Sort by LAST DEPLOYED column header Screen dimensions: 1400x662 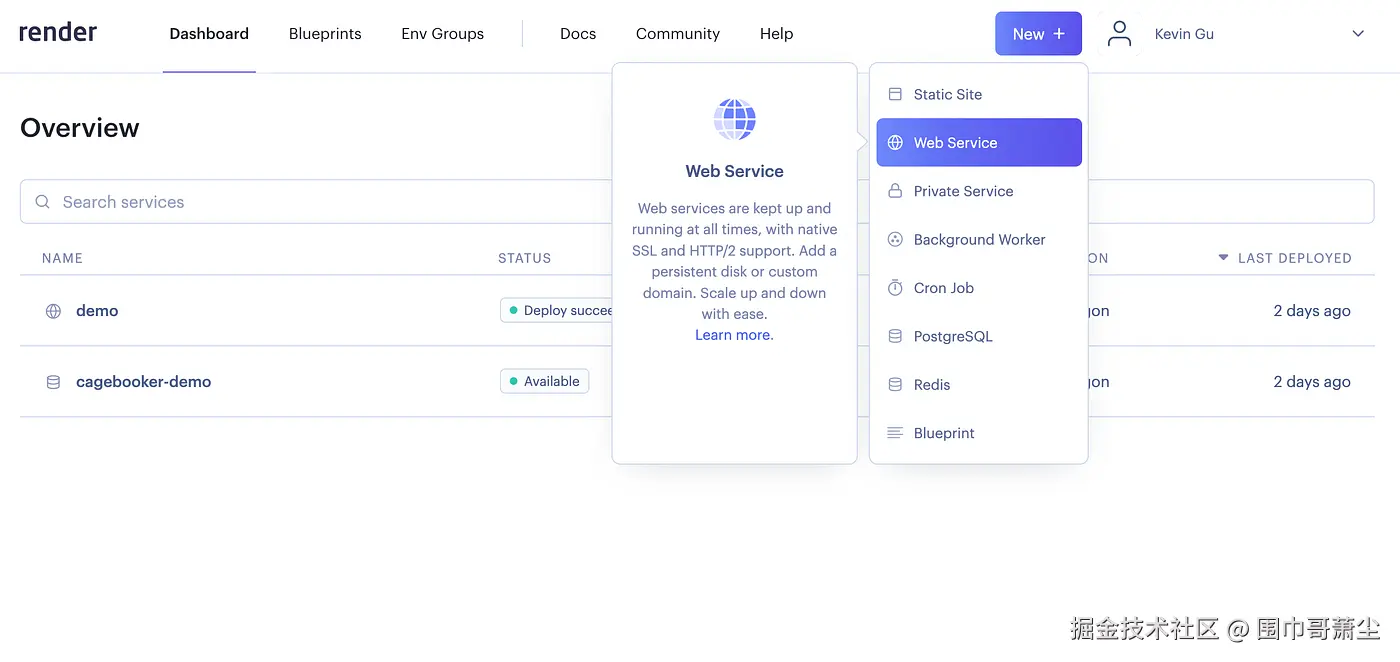pyautogui.click(x=1294, y=258)
